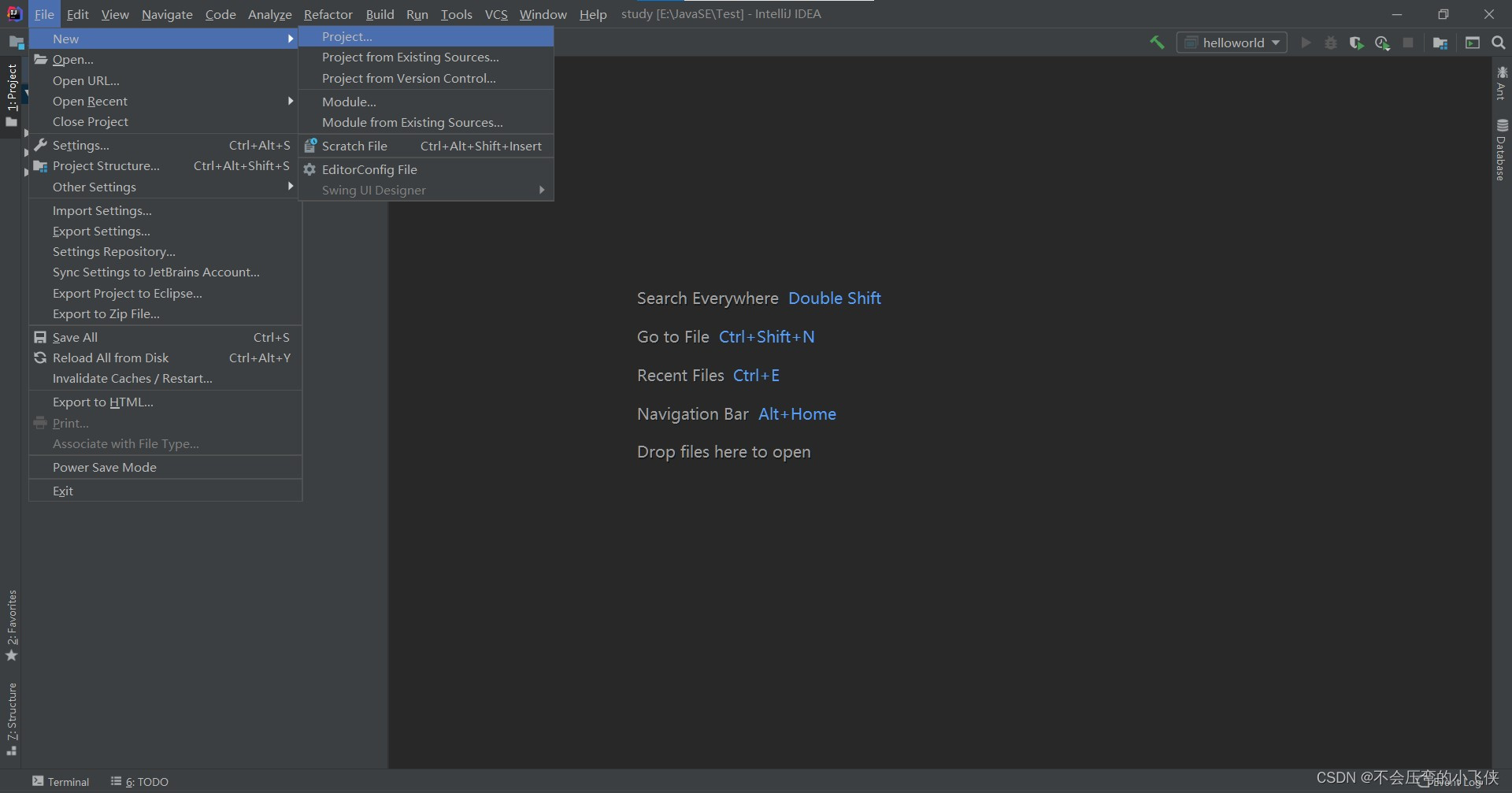Click Invalidate Caches / Restart...
The image size is (1512, 793).
coord(164,378)
